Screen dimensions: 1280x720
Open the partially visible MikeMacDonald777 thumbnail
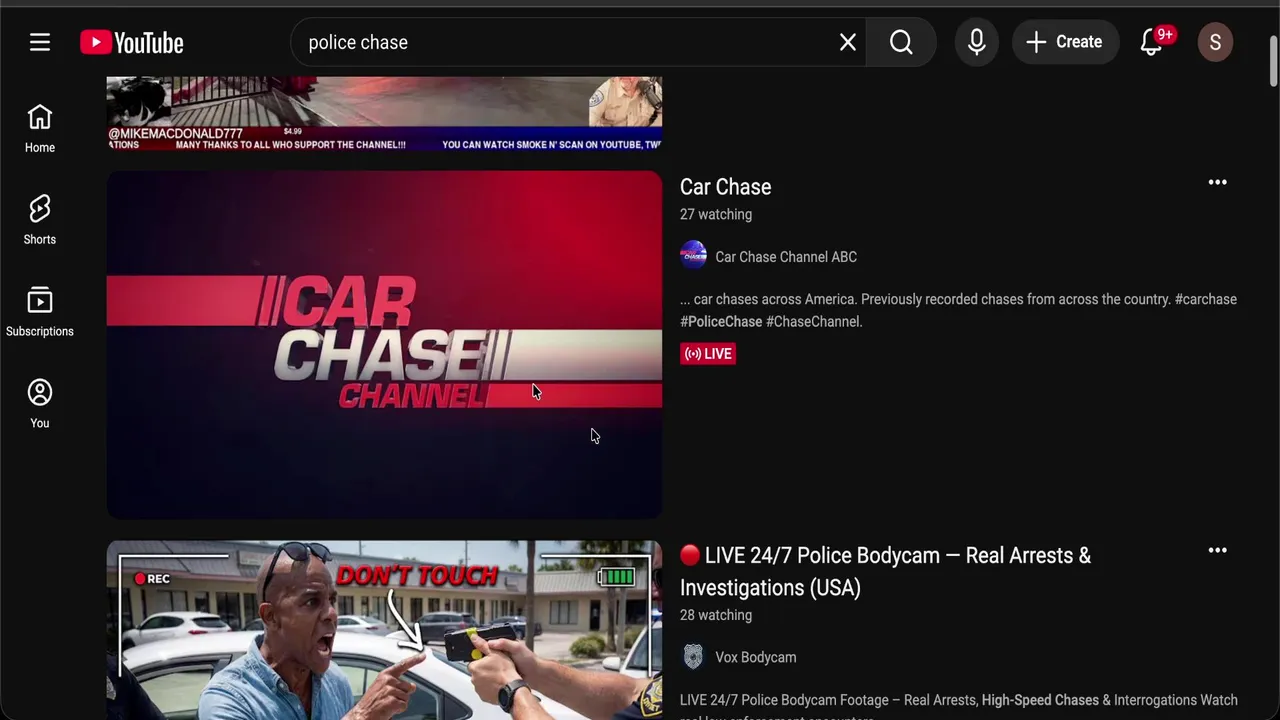tap(384, 114)
